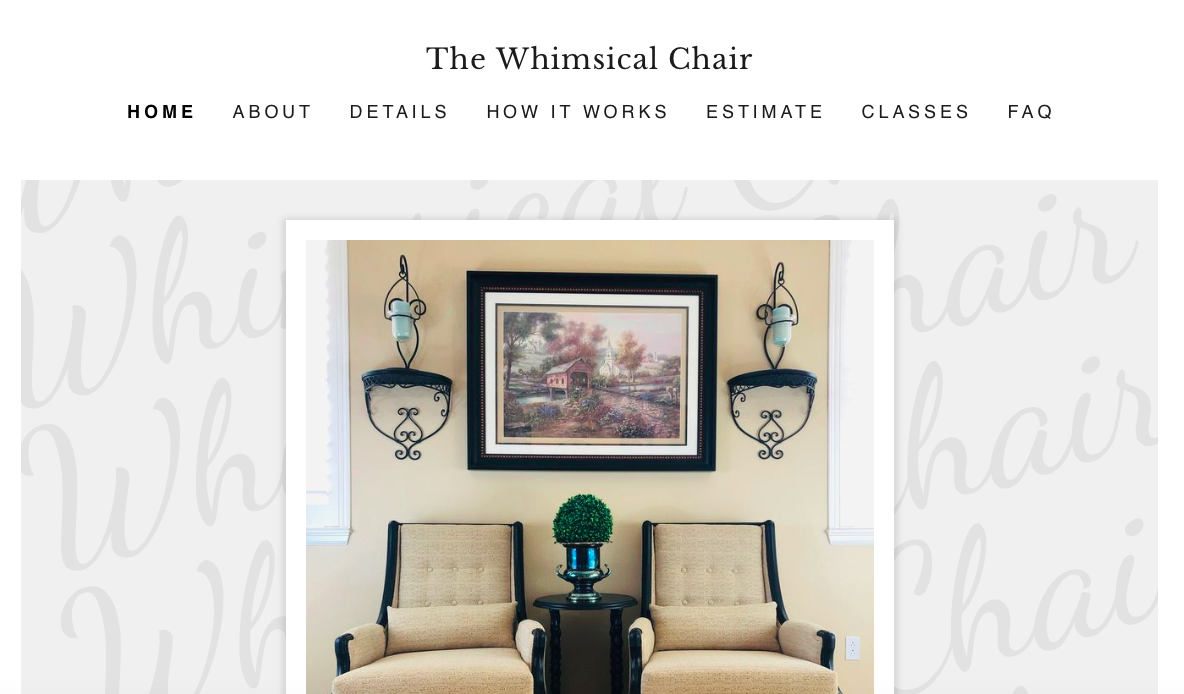Screen dimensions: 1184x694
Task: Visit the FAQ page link
Action: pyautogui.click(x=1030, y=112)
